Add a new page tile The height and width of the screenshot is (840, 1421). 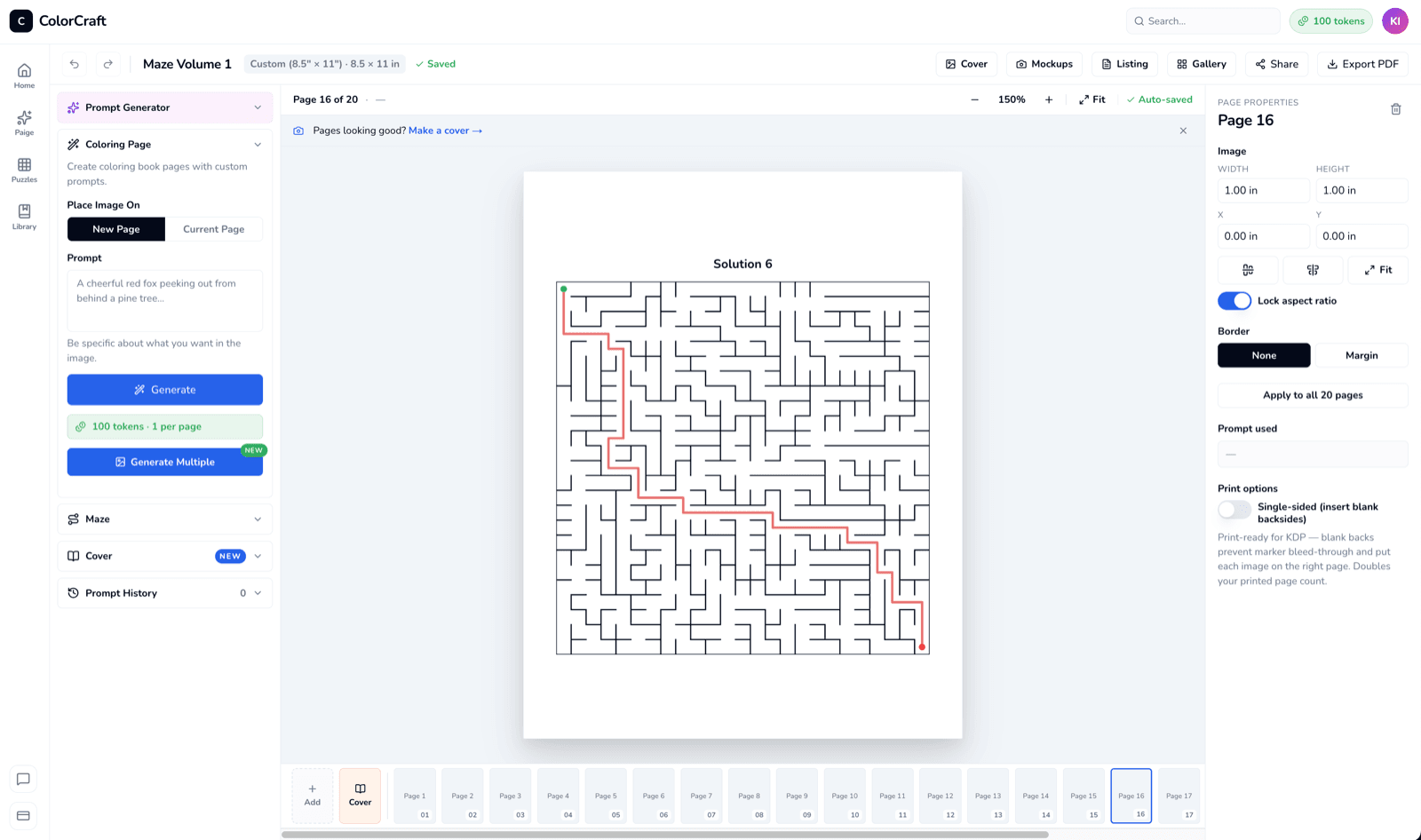click(x=313, y=796)
